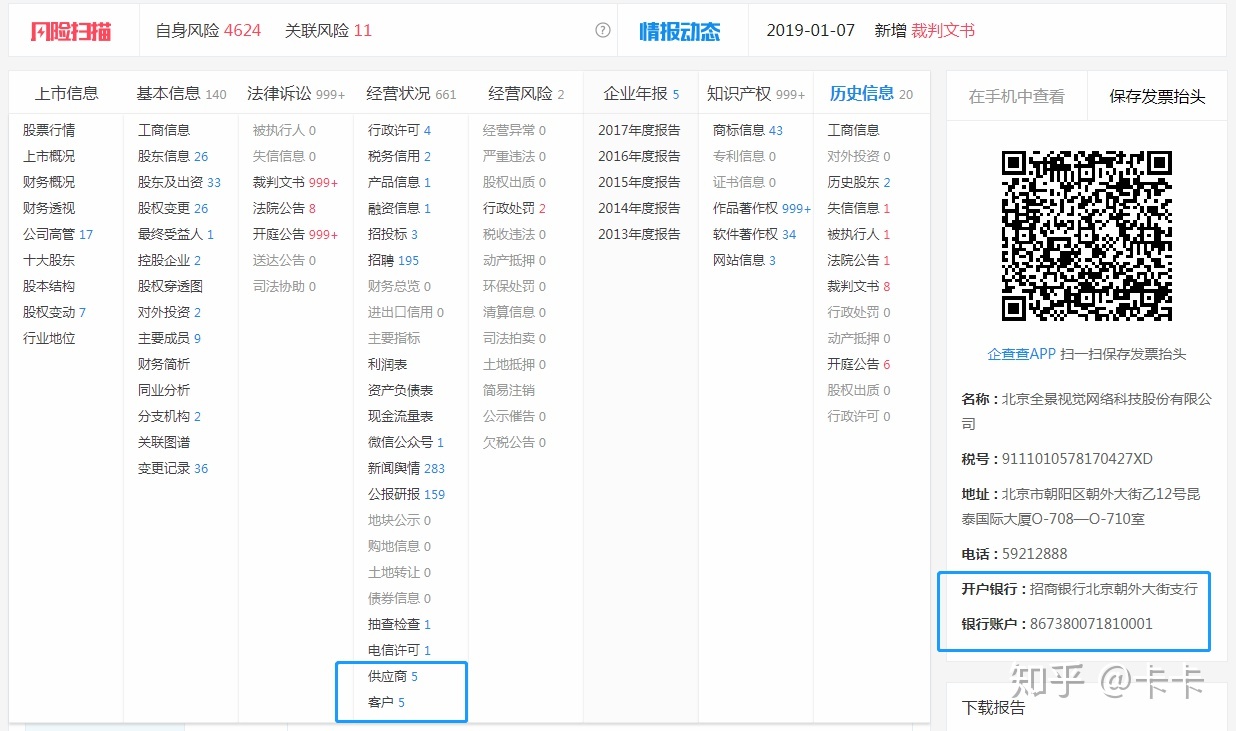Click the help question-mark icon
The image size is (1236, 731).
(603, 30)
